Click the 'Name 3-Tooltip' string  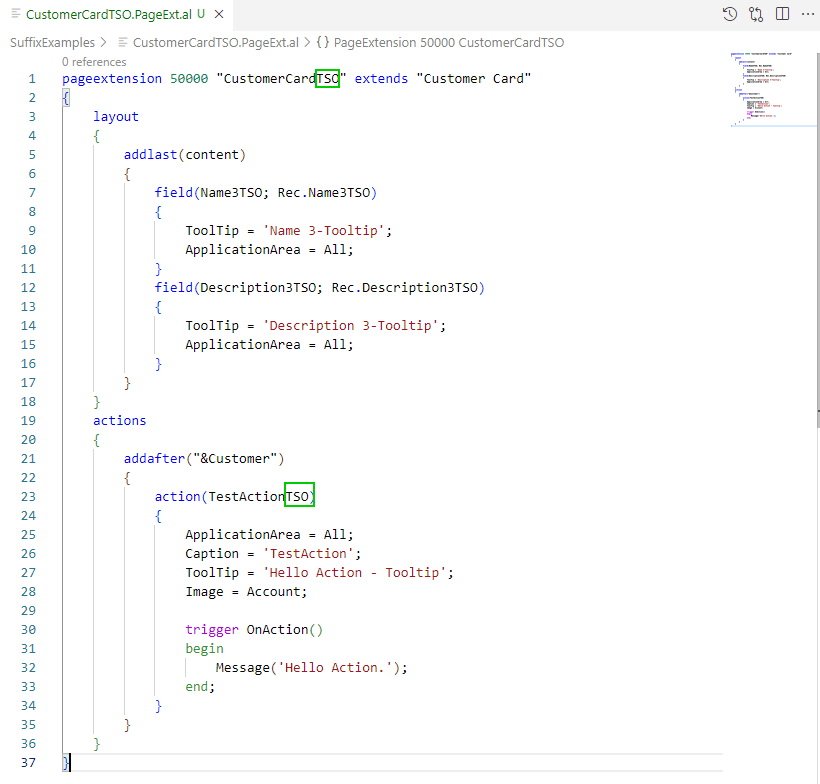point(324,231)
